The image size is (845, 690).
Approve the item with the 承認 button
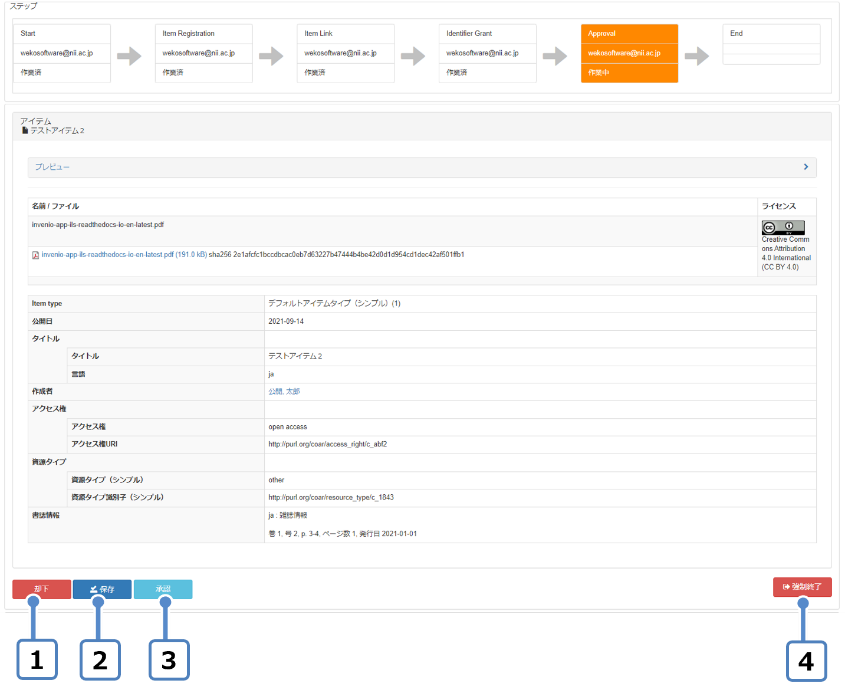coord(162,589)
